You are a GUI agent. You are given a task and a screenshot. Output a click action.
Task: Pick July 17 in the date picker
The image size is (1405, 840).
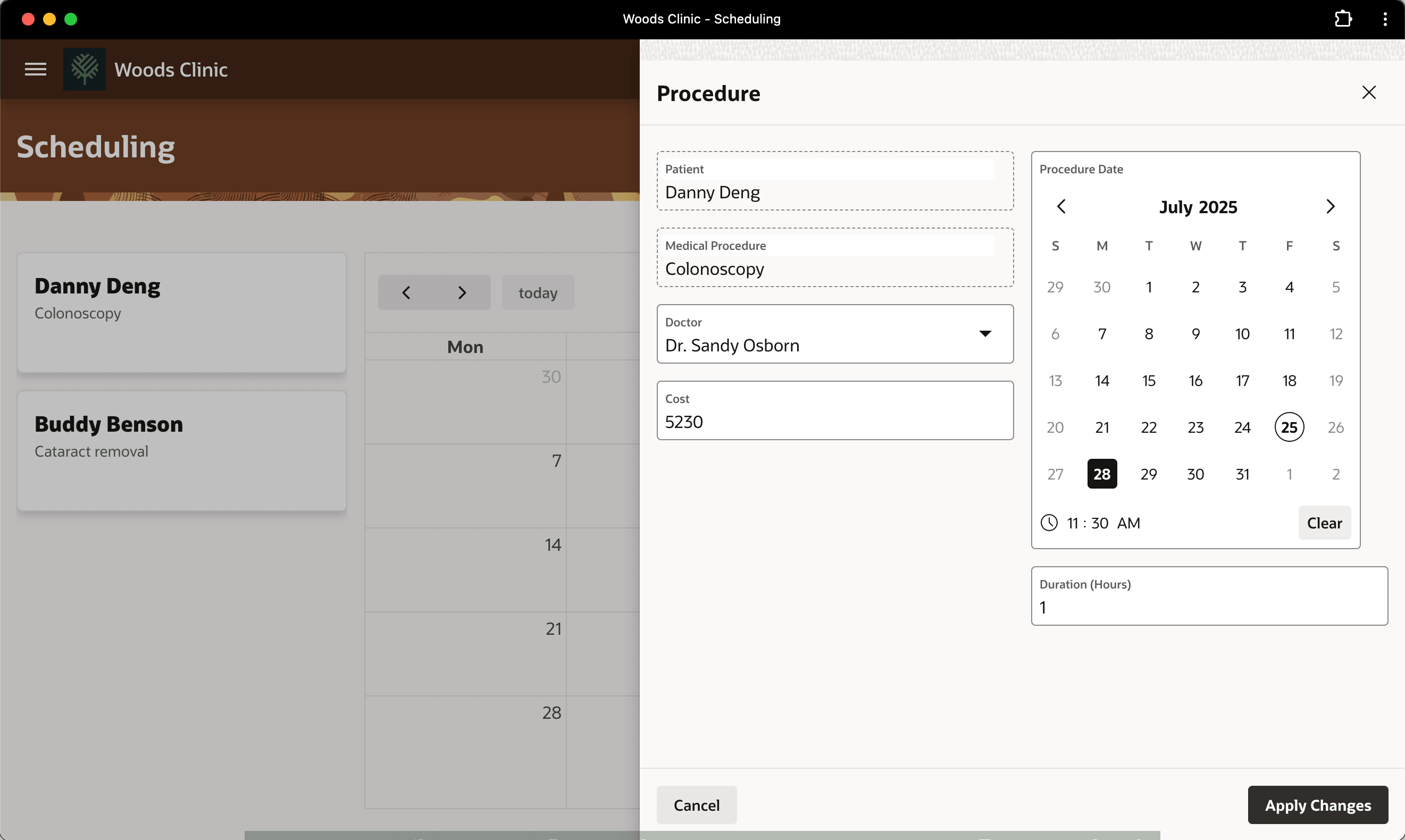coord(1242,380)
